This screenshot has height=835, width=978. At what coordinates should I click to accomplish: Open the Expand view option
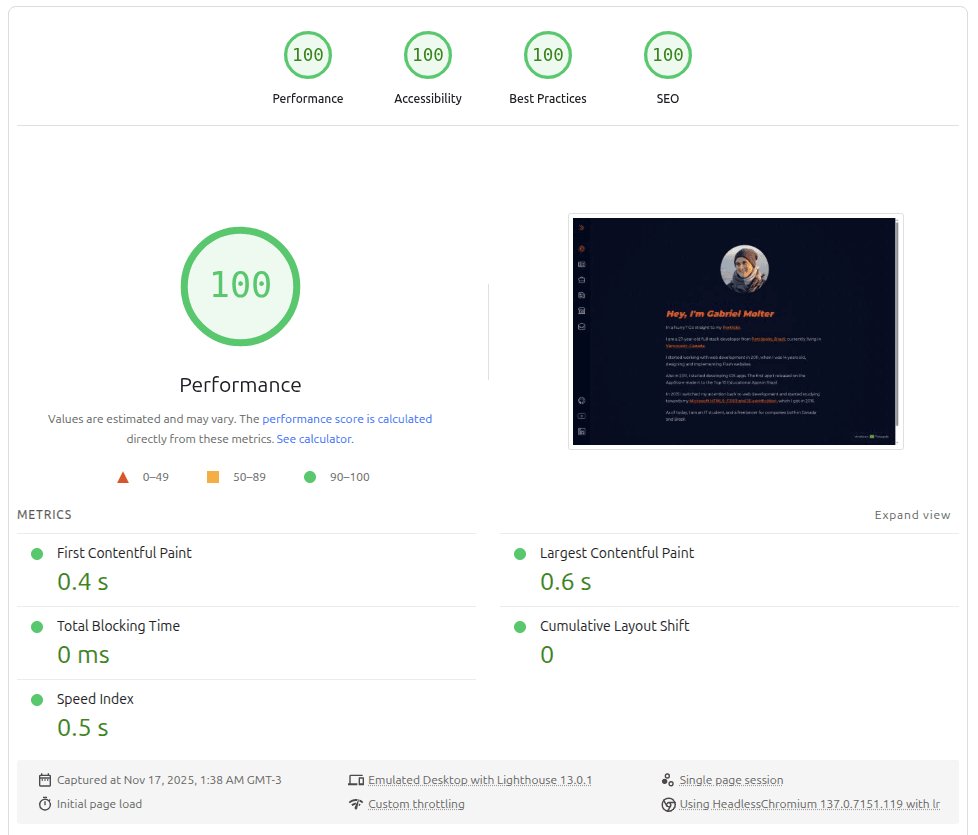pos(912,514)
